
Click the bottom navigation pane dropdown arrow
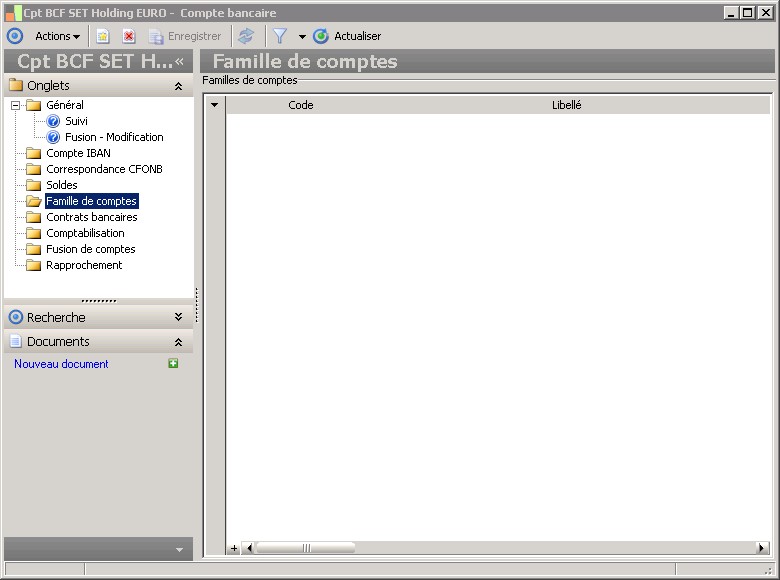(180, 550)
